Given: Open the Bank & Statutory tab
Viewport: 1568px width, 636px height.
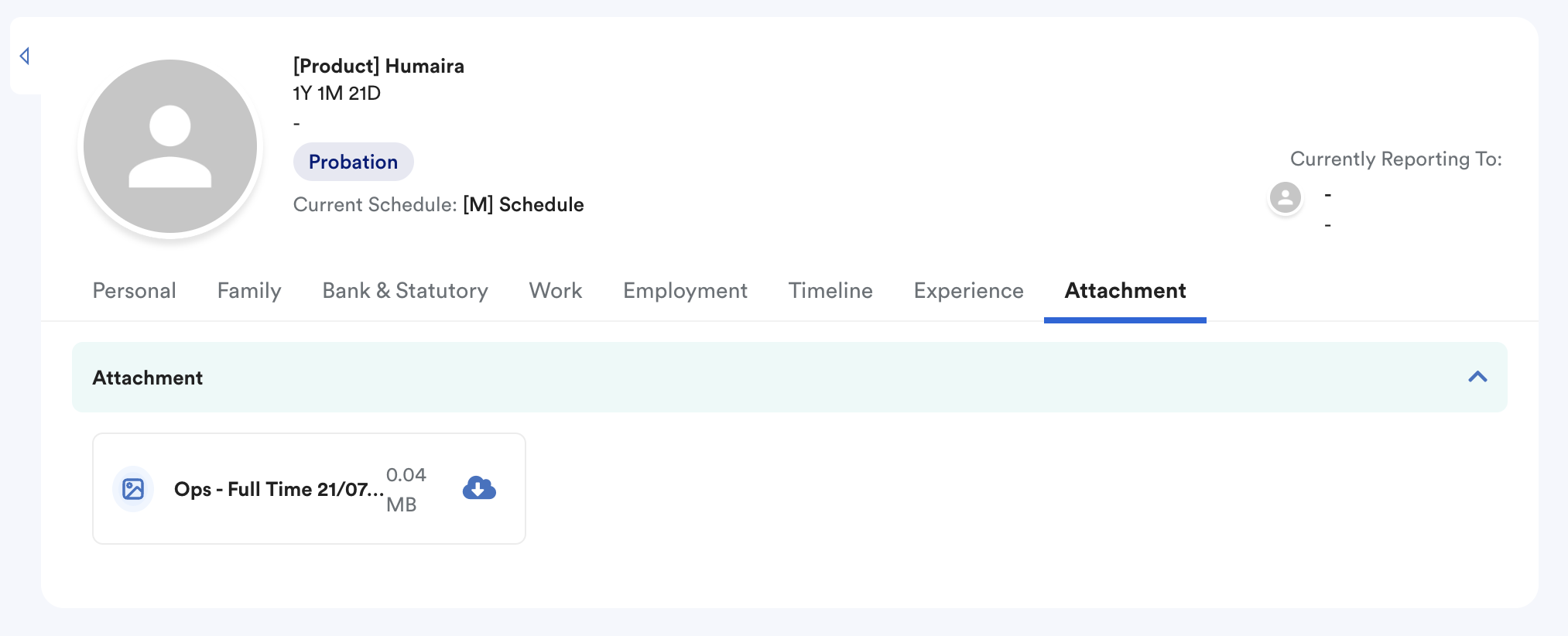Looking at the screenshot, I should (x=406, y=291).
